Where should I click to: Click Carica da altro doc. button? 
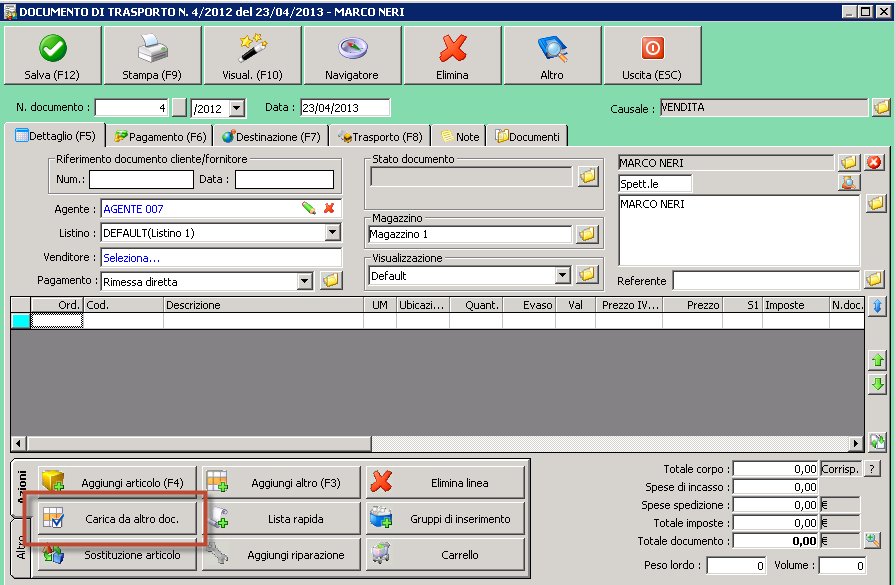[x=117, y=519]
